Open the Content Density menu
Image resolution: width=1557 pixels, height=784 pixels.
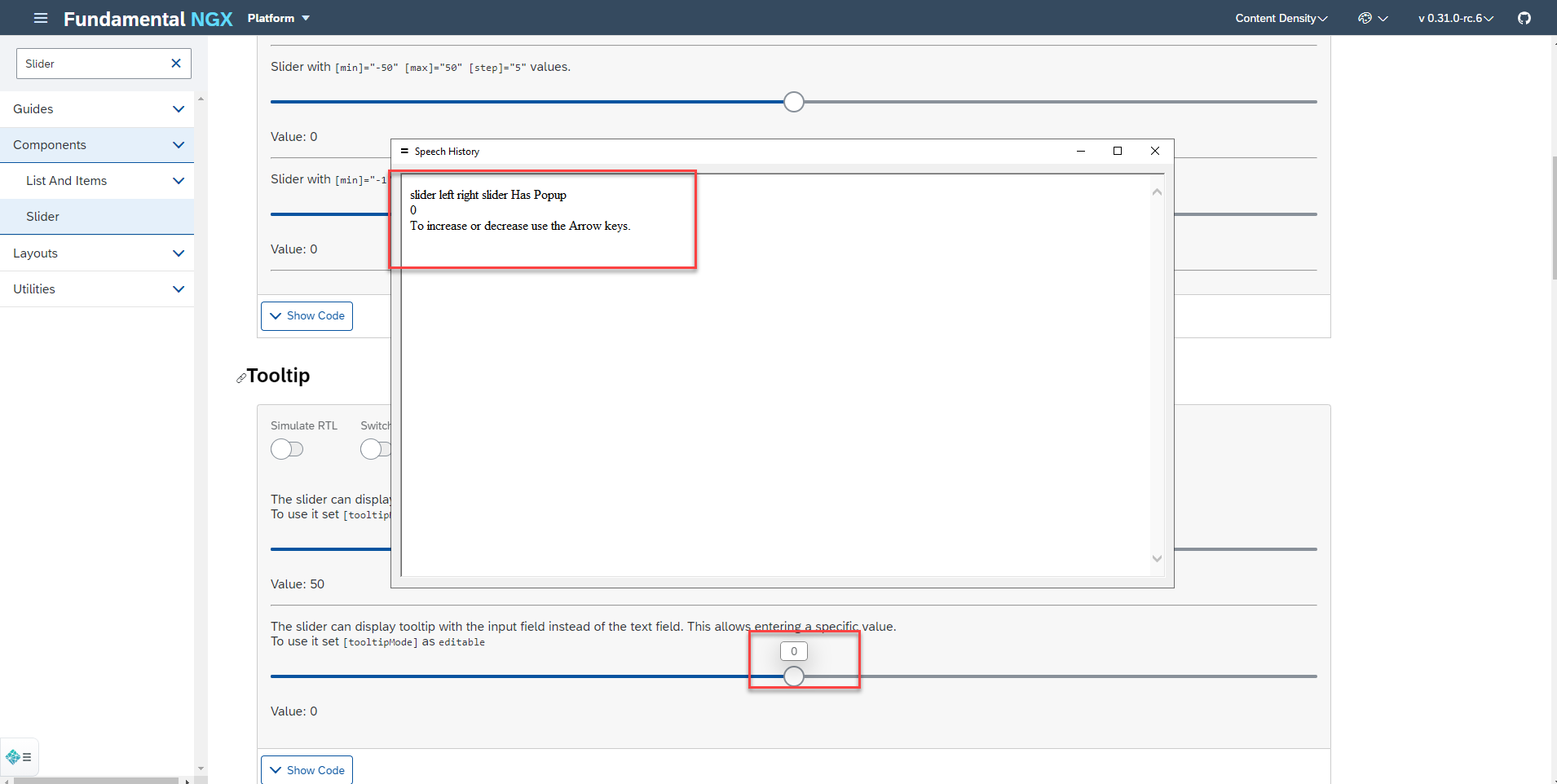click(x=1280, y=17)
